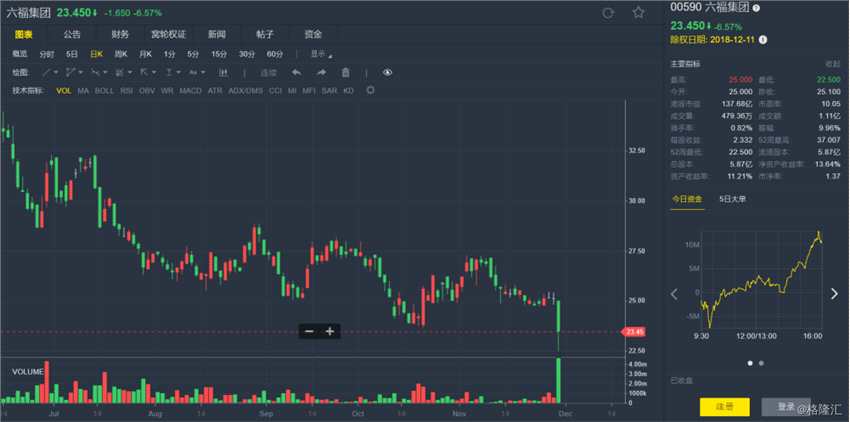Screen dimensions: 850x422
Task: Enable the OBV indicator
Action: (x=147, y=91)
